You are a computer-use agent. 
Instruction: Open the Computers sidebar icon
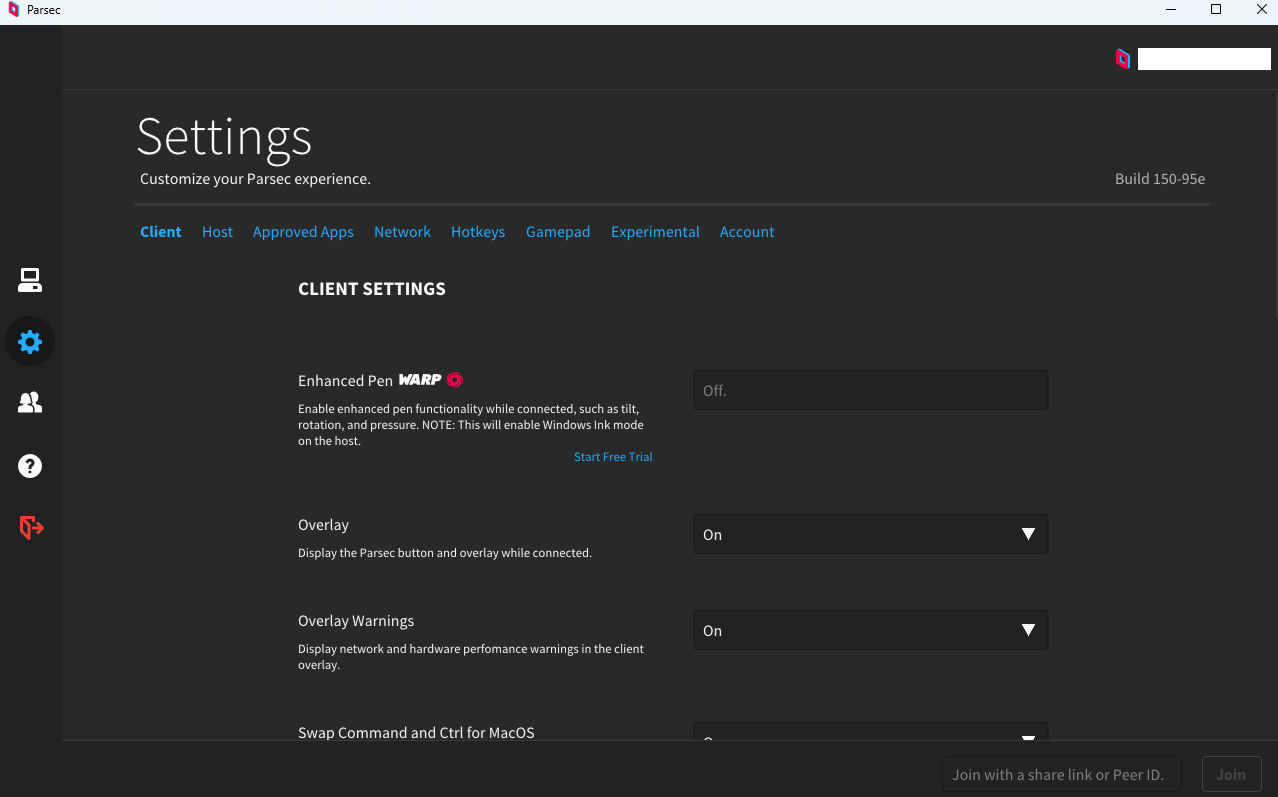(x=30, y=281)
